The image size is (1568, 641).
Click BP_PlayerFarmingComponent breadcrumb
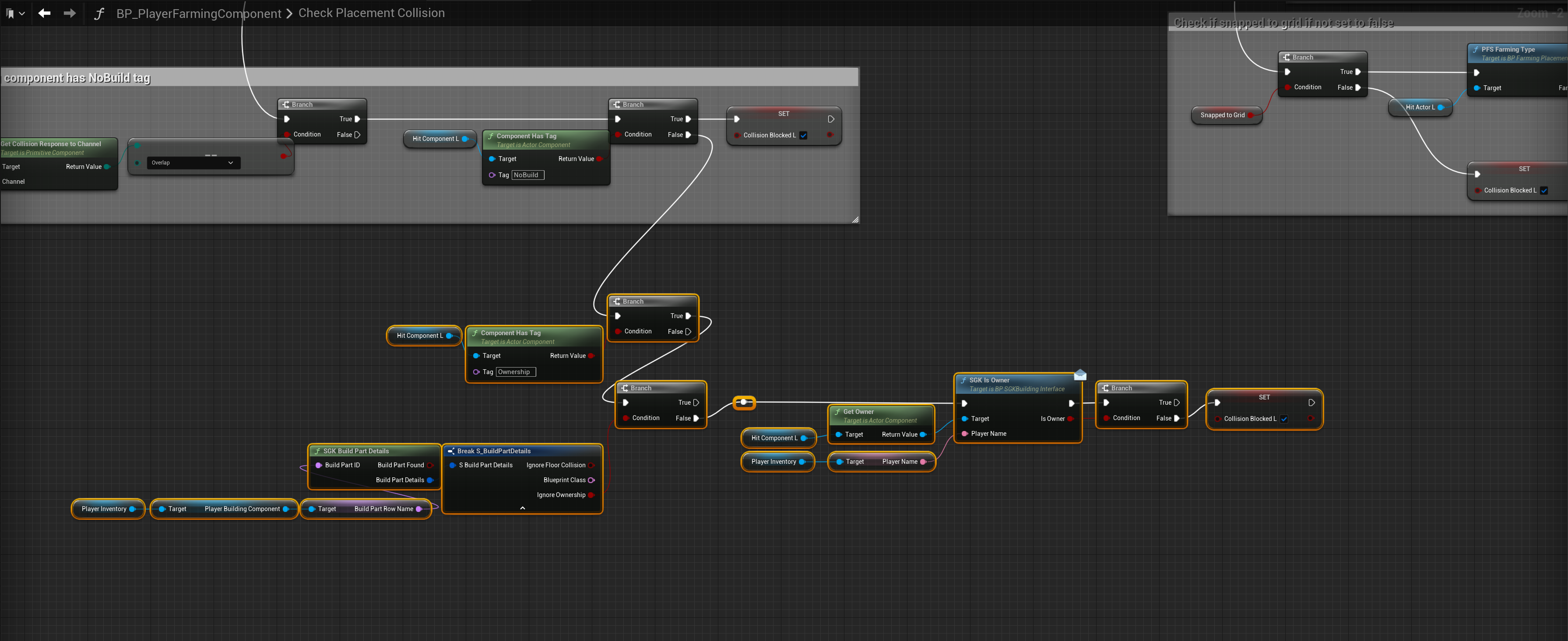[198, 14]
